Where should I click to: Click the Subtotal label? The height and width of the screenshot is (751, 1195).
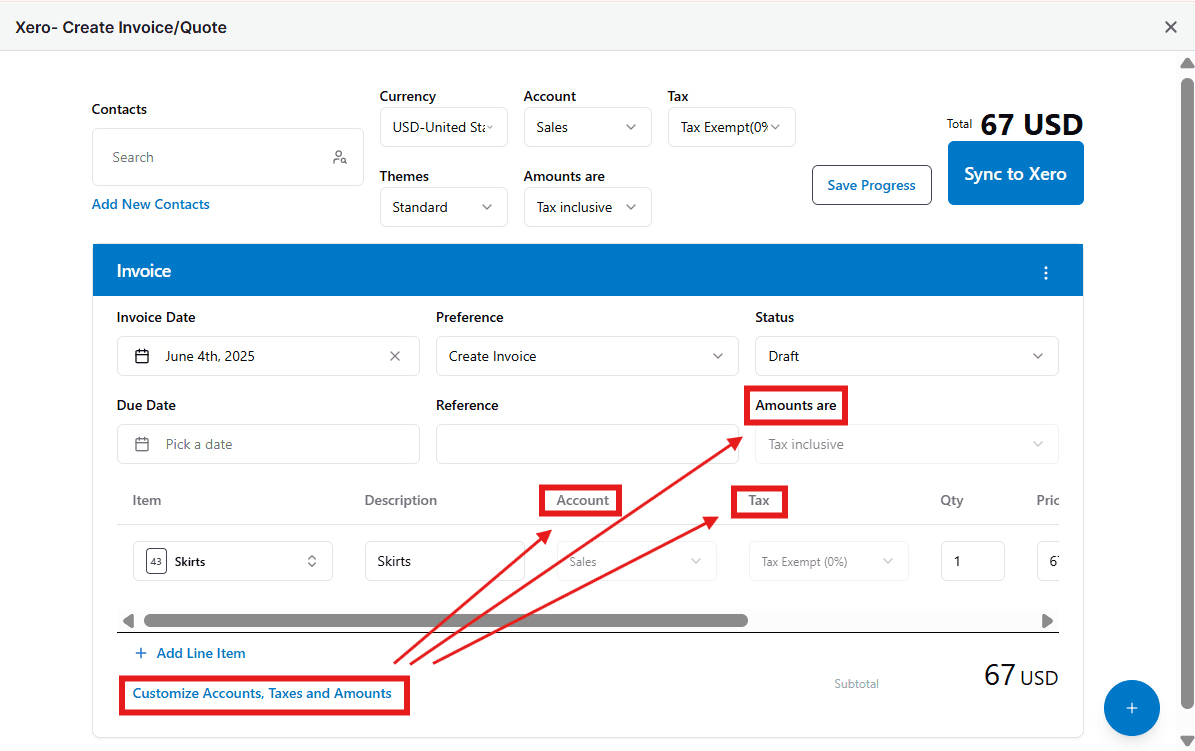click(856, 684)
